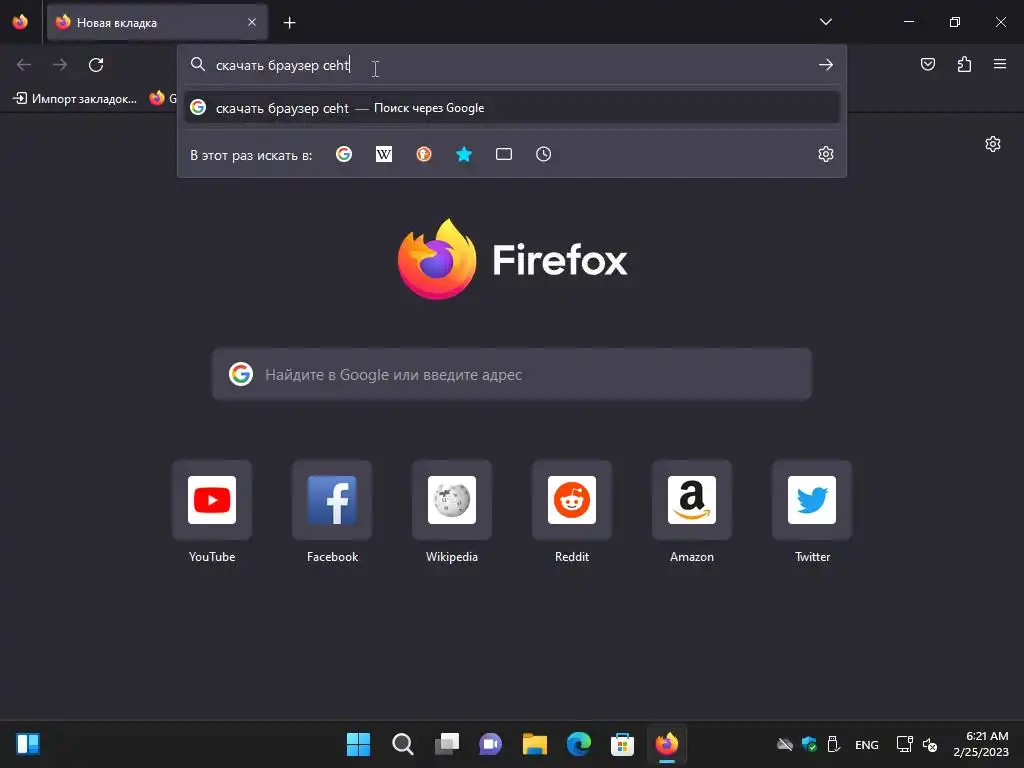Click Импорт закладок bookmark toolbar item
The width and height of the screenshot is (1024, 768).
75,99
